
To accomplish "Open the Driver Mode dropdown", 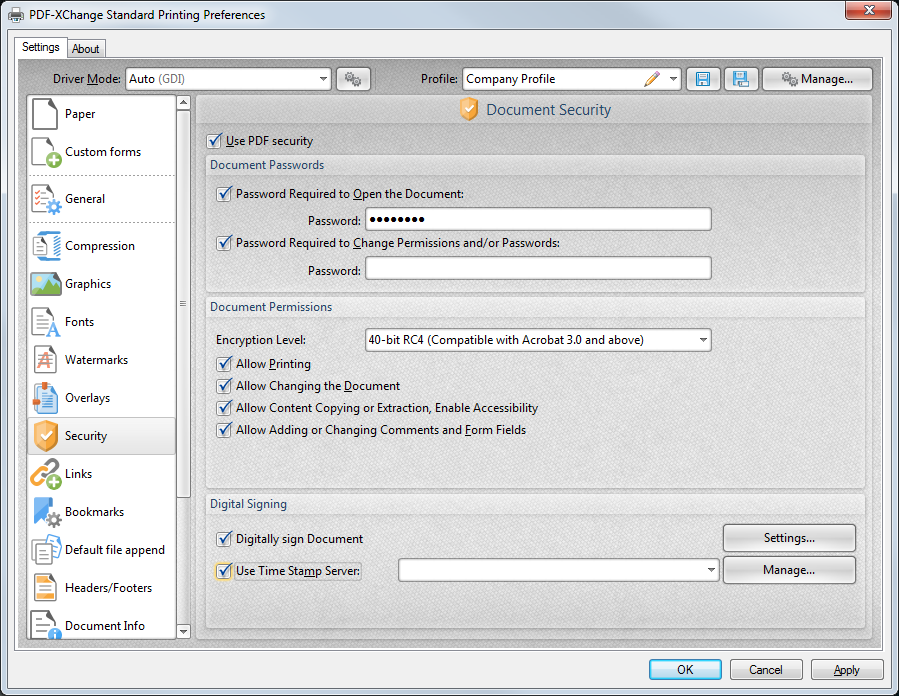I will (228, 79).
